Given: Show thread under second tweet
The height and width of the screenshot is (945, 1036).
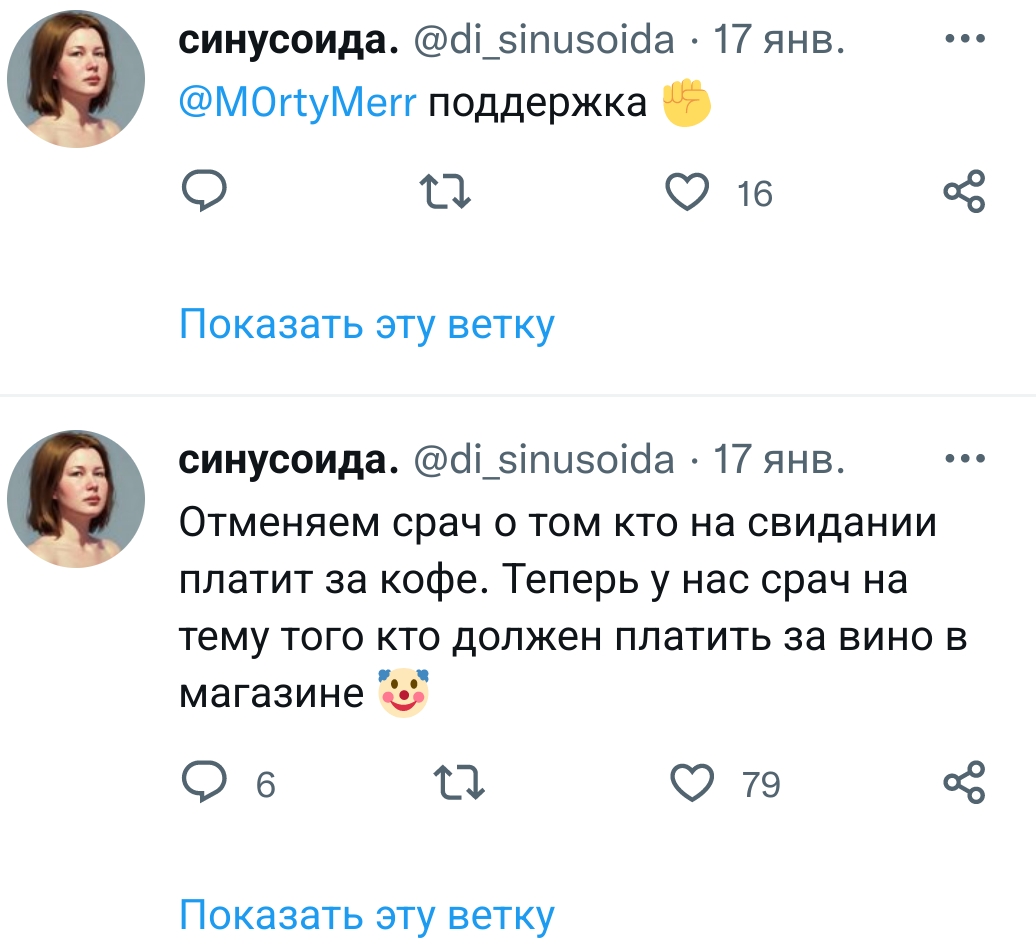Looking at the screenshot, I should coord(366,914).
